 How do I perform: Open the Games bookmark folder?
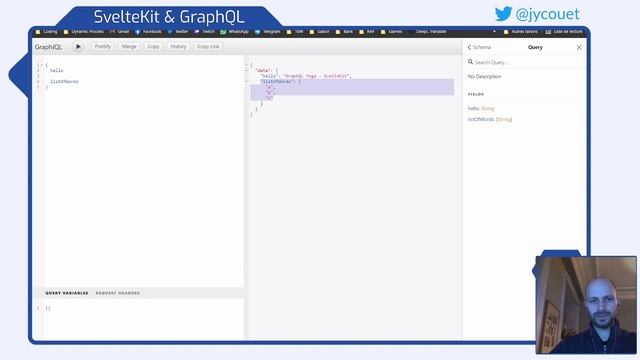pyautogui.click(x=391, y=31)
